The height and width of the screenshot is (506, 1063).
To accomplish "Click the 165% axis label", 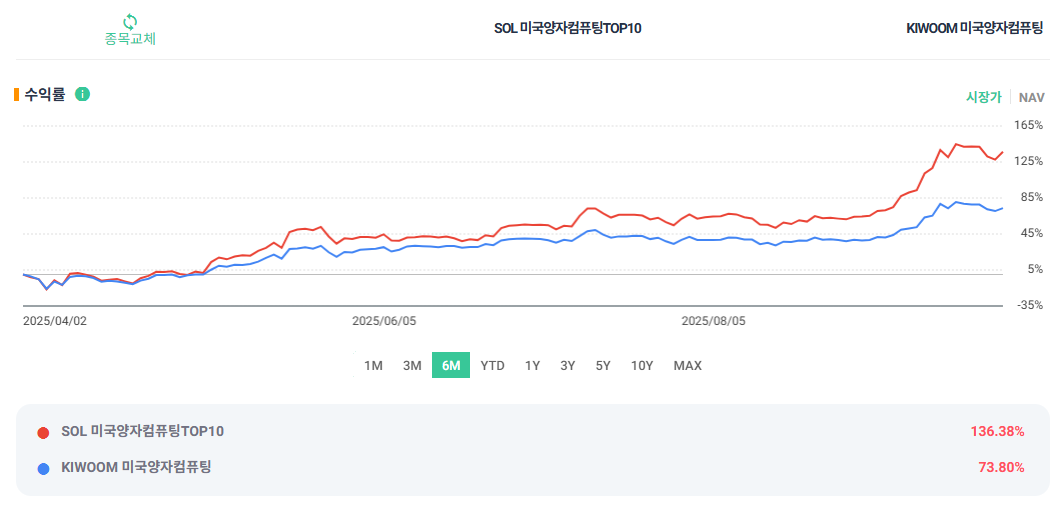I will pyautogui.click(x=1030, y=125).
